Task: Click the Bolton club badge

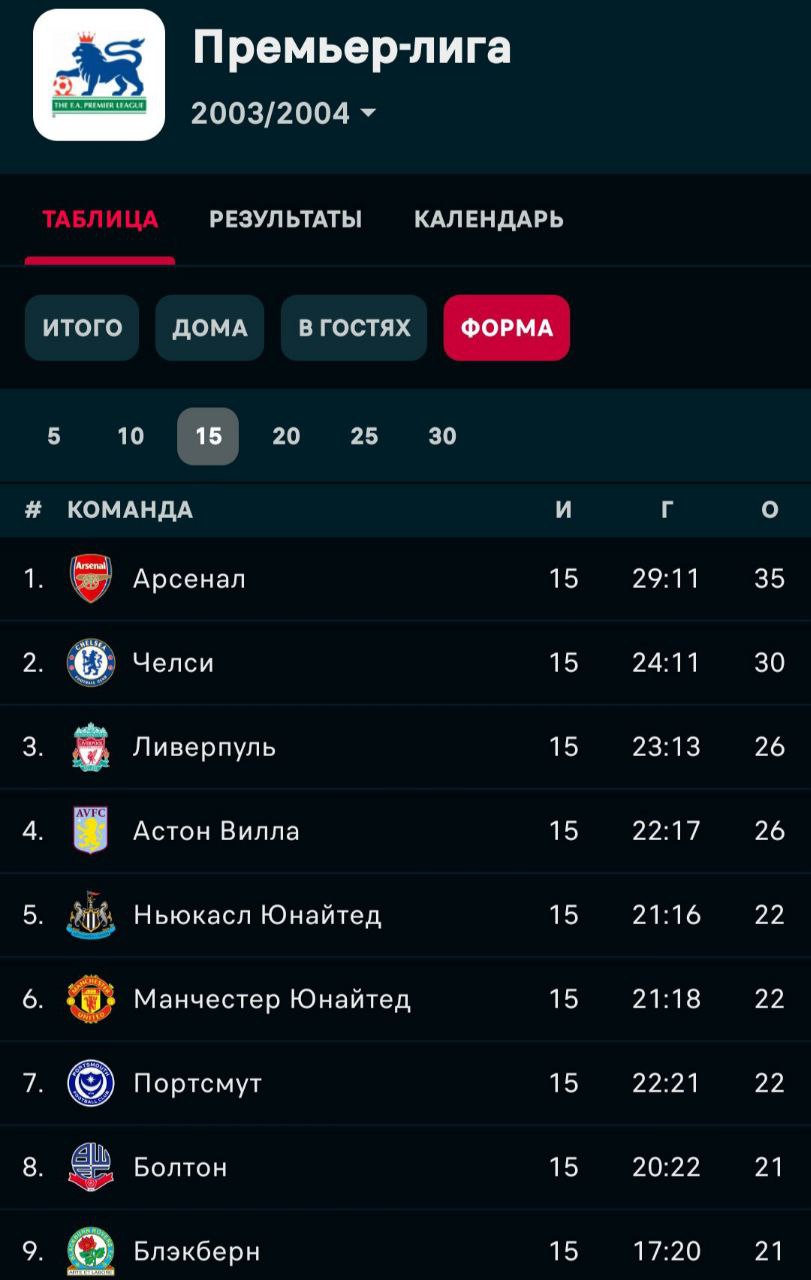Action: pos(91,1167)
